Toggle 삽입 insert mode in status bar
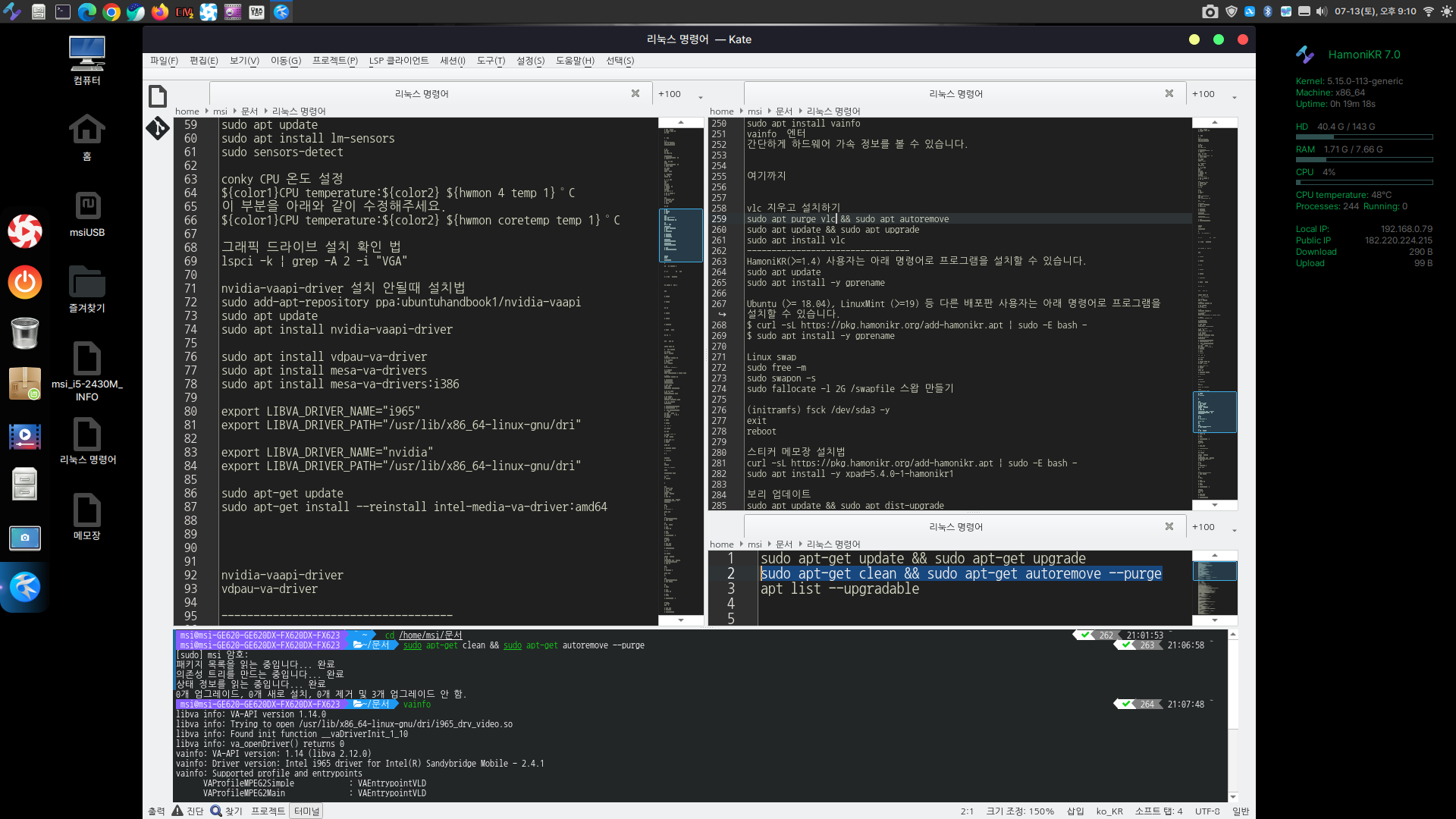 [1075, 811]
